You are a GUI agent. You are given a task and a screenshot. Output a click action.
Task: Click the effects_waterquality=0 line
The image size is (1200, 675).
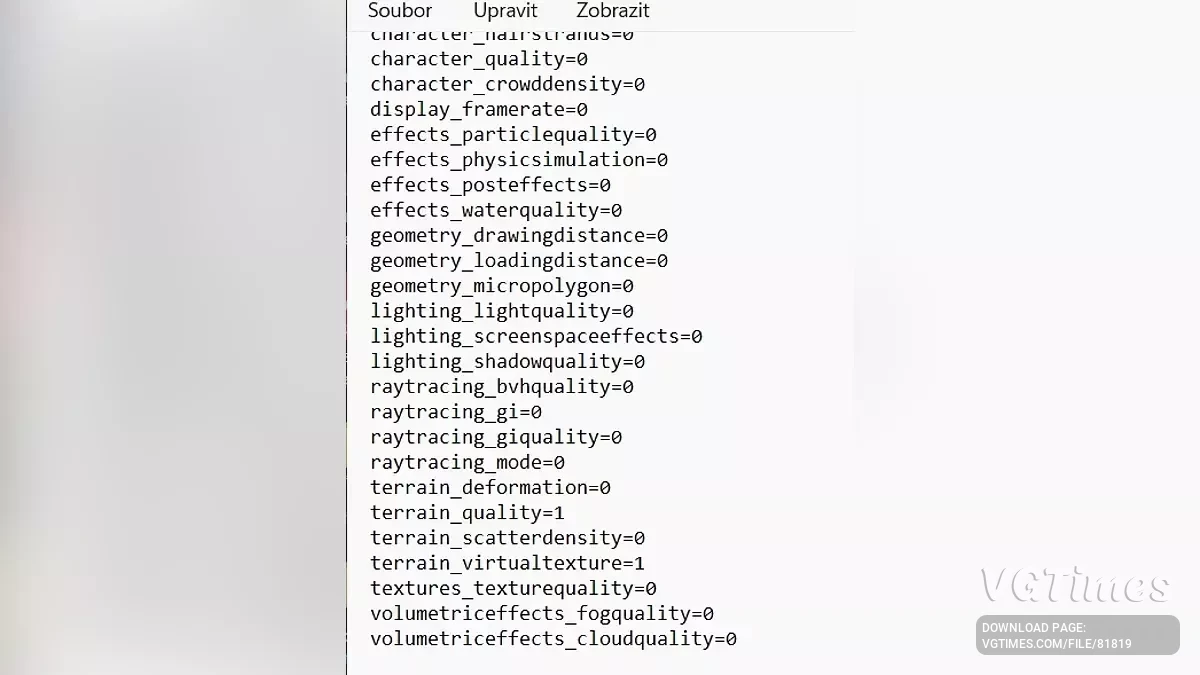(x=496, y=210)
